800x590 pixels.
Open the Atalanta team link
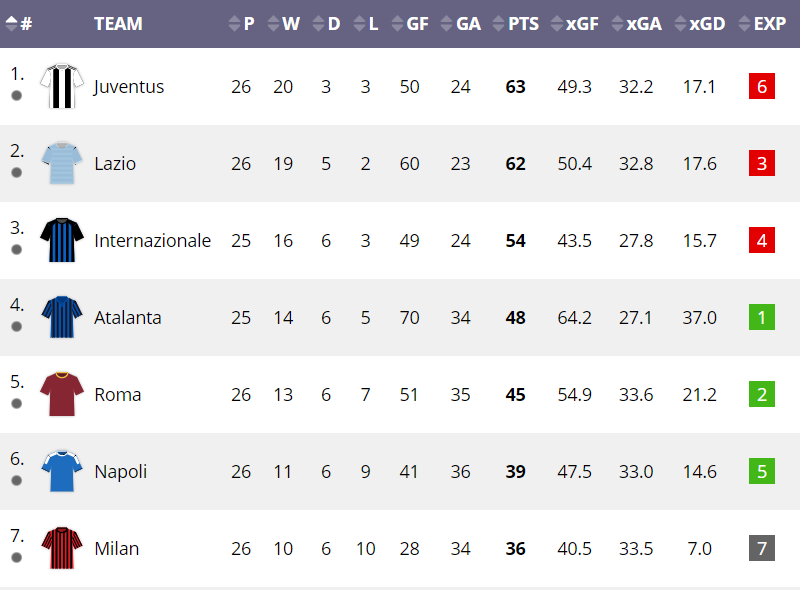pyautogui.click(x=128, y=317)
